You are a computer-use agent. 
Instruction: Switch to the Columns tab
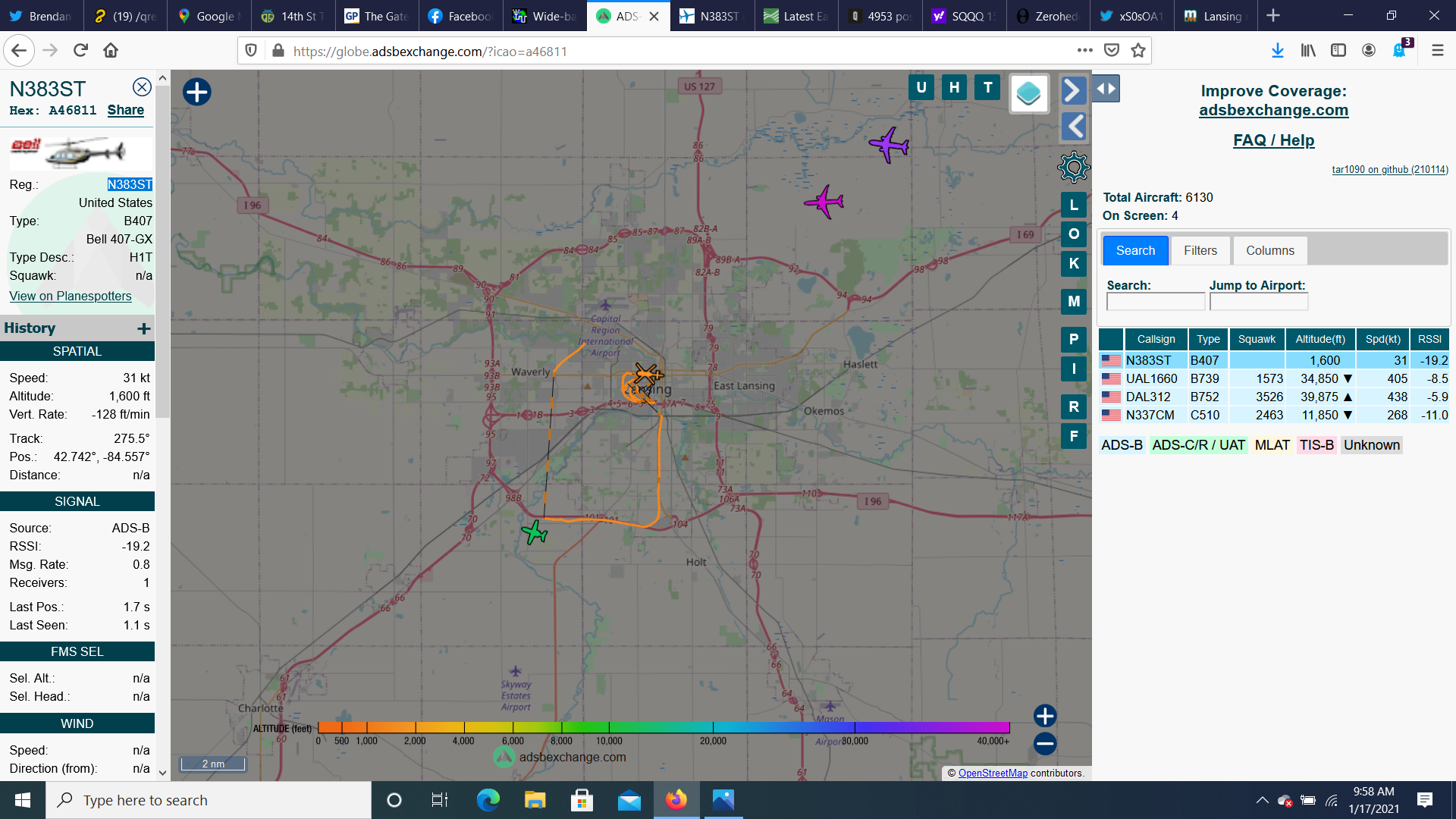click(1270, 251)
